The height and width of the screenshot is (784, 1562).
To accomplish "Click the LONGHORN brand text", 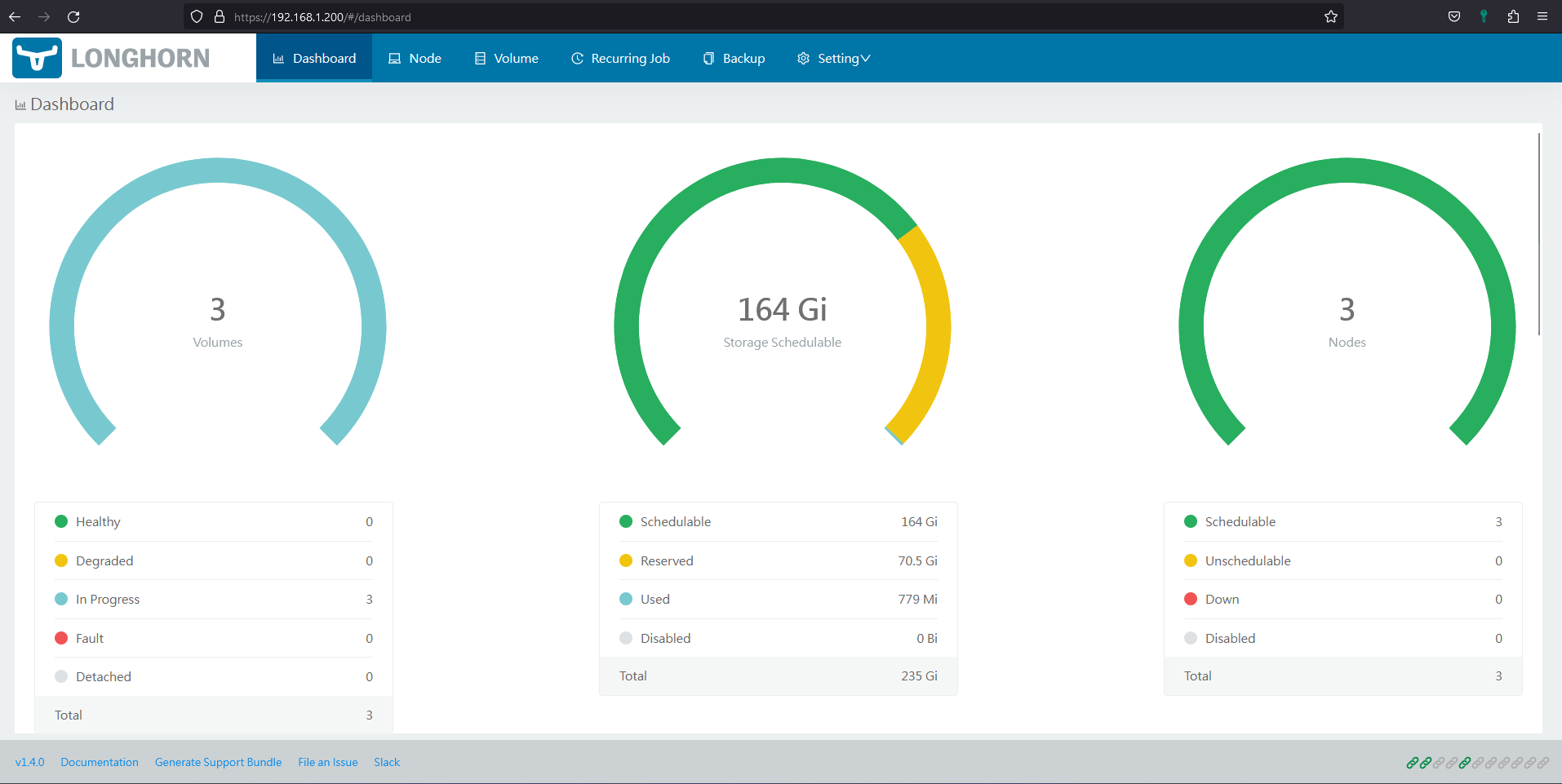I will 140,58.
